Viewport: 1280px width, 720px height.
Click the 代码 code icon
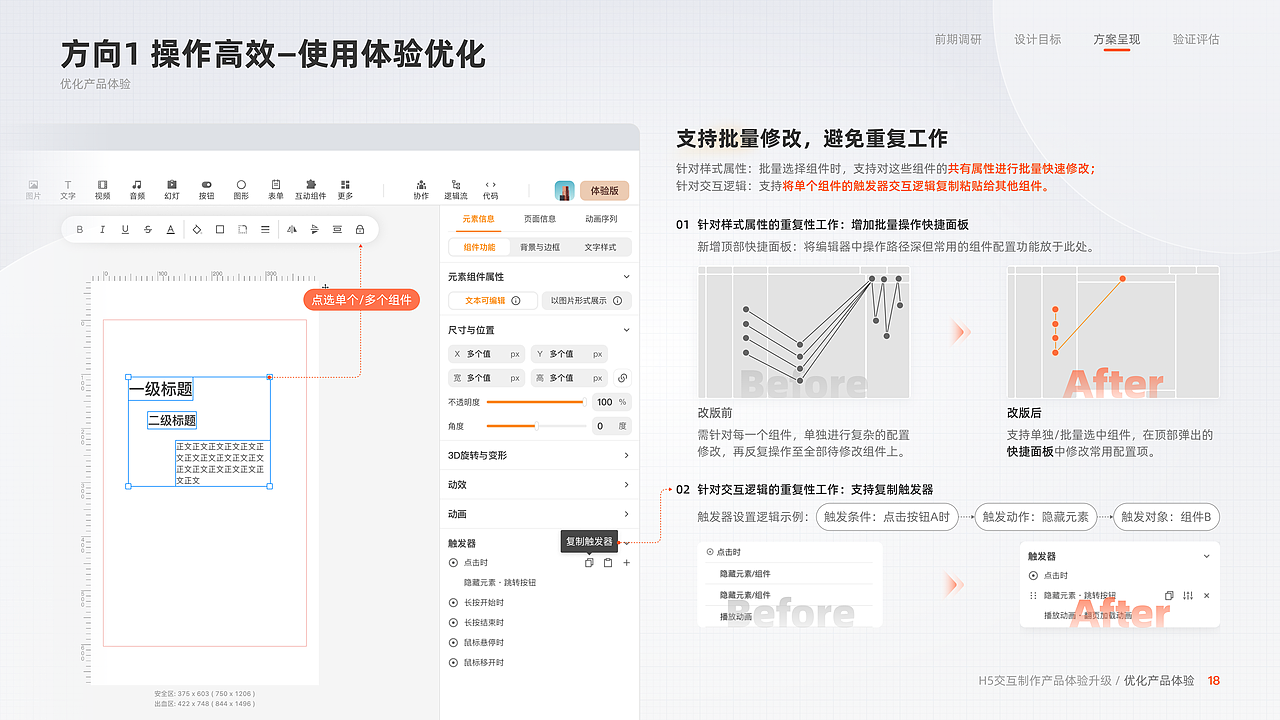coord(490,188)
